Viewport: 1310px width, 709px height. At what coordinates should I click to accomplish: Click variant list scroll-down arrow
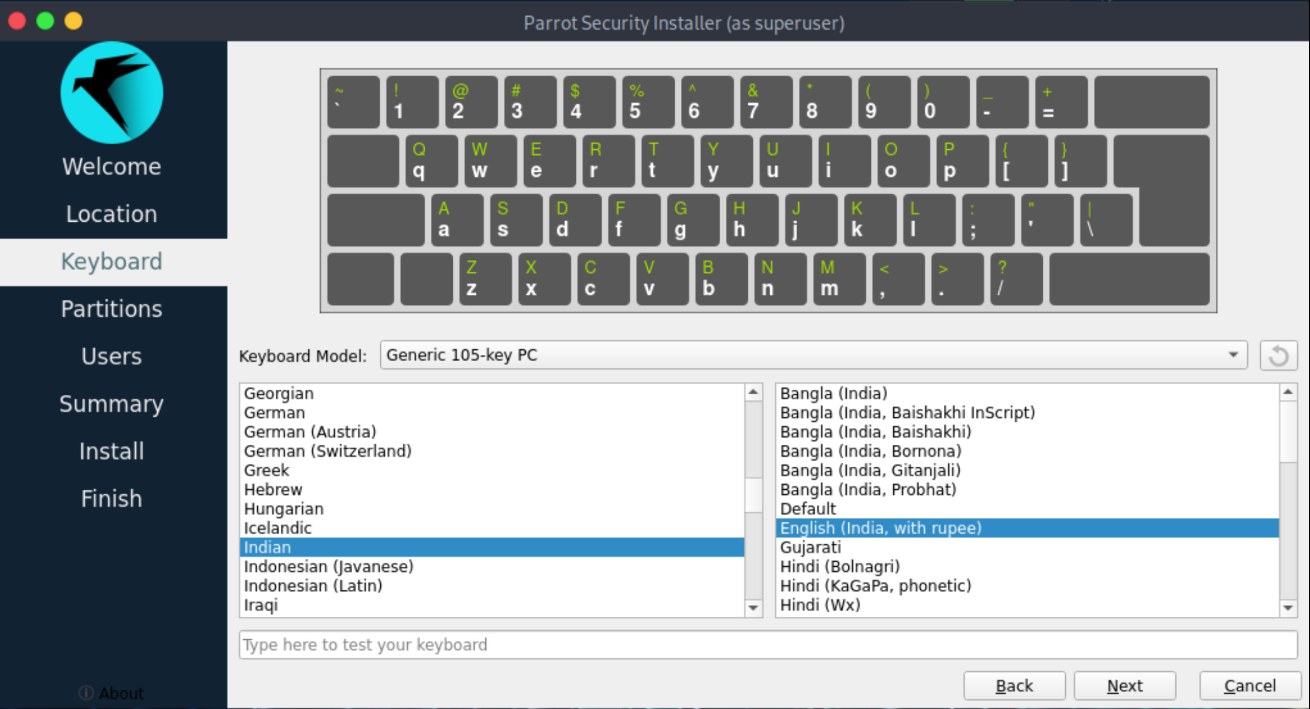pos(1289,607)
